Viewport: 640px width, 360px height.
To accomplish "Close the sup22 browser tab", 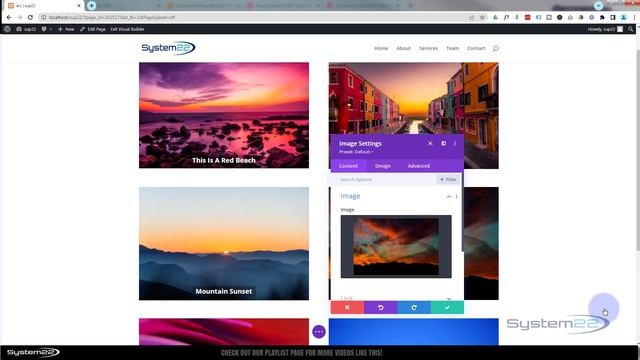I will coord(79,6).
